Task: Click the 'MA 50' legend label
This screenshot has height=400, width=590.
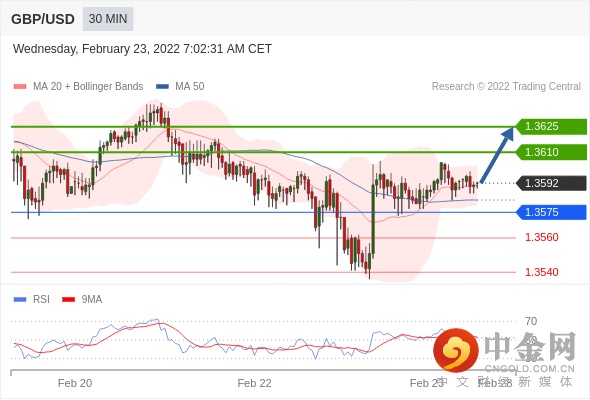Action: tap(190, 87)
